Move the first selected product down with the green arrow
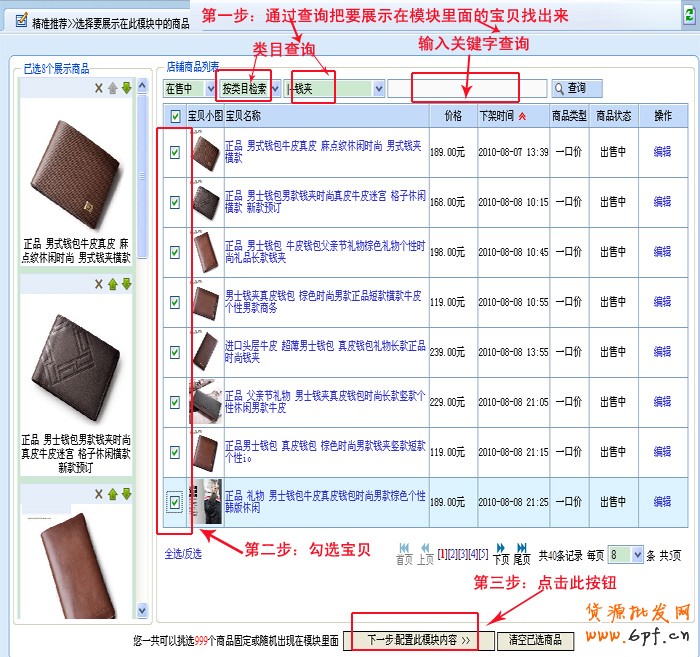This screenshot has width=700, height=657. coord(127,89)
